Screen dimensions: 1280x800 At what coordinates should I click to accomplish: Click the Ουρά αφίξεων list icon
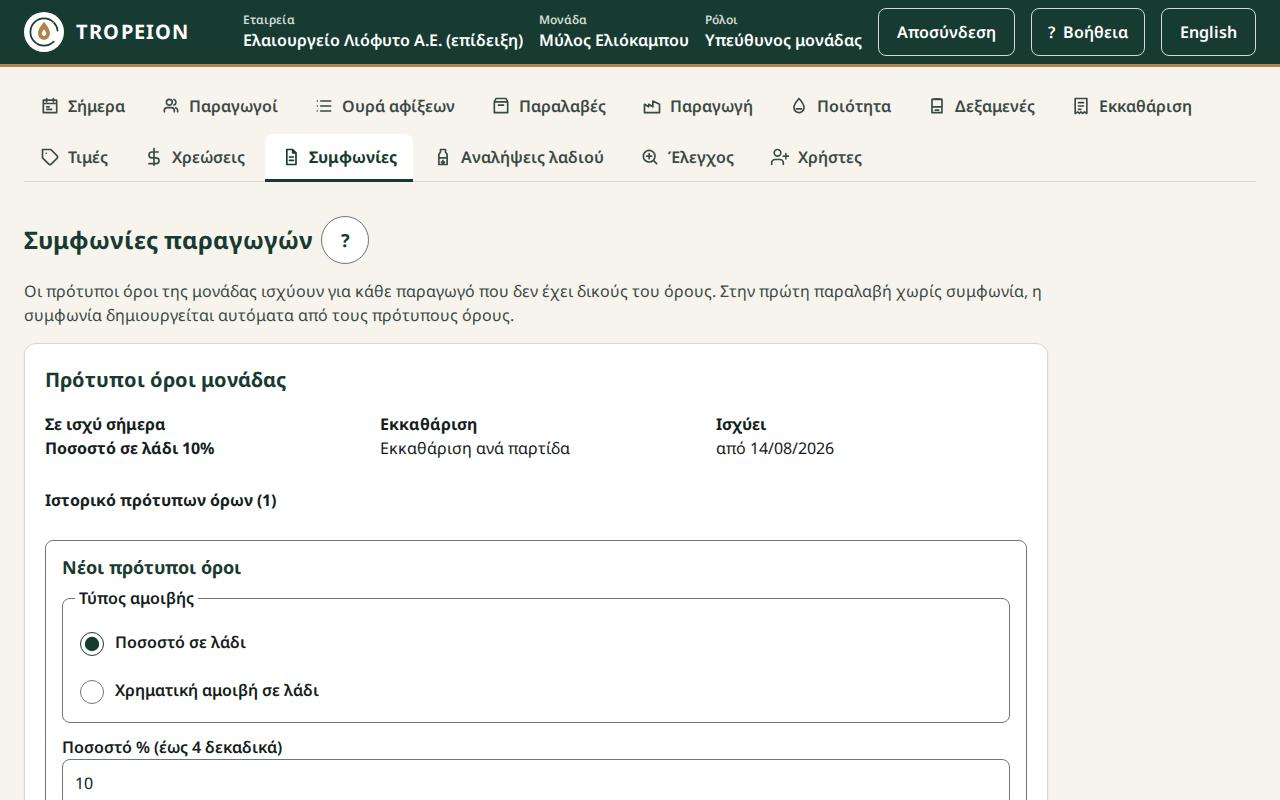click(x=324, y=106)
